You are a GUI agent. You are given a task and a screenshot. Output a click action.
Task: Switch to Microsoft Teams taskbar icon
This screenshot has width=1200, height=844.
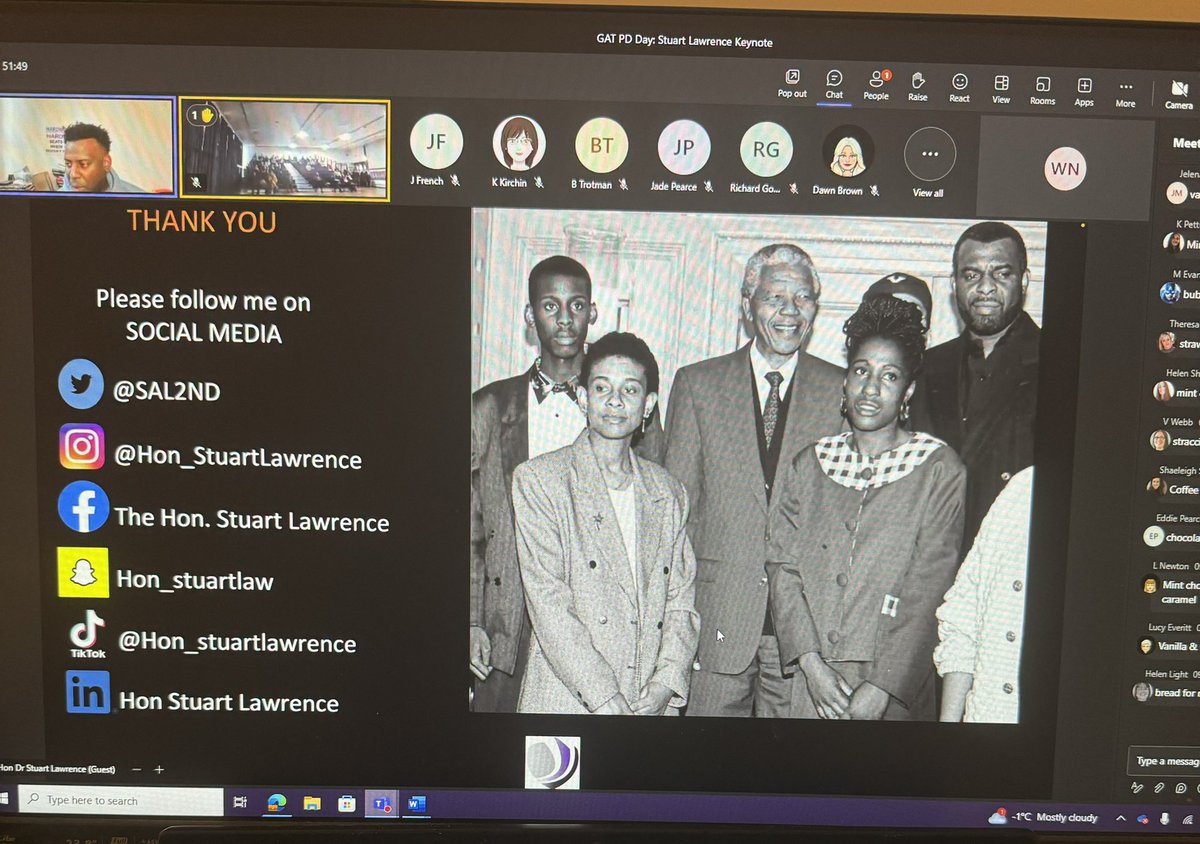(x=381, y=804)
